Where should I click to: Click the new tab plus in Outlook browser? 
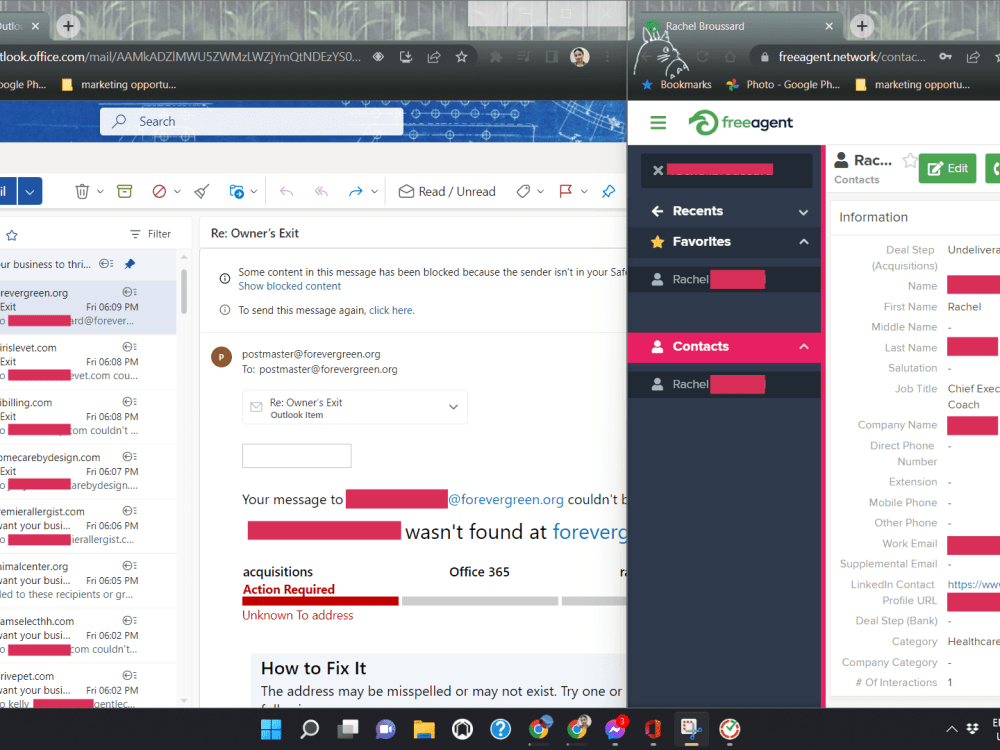(x=68, y=26)
